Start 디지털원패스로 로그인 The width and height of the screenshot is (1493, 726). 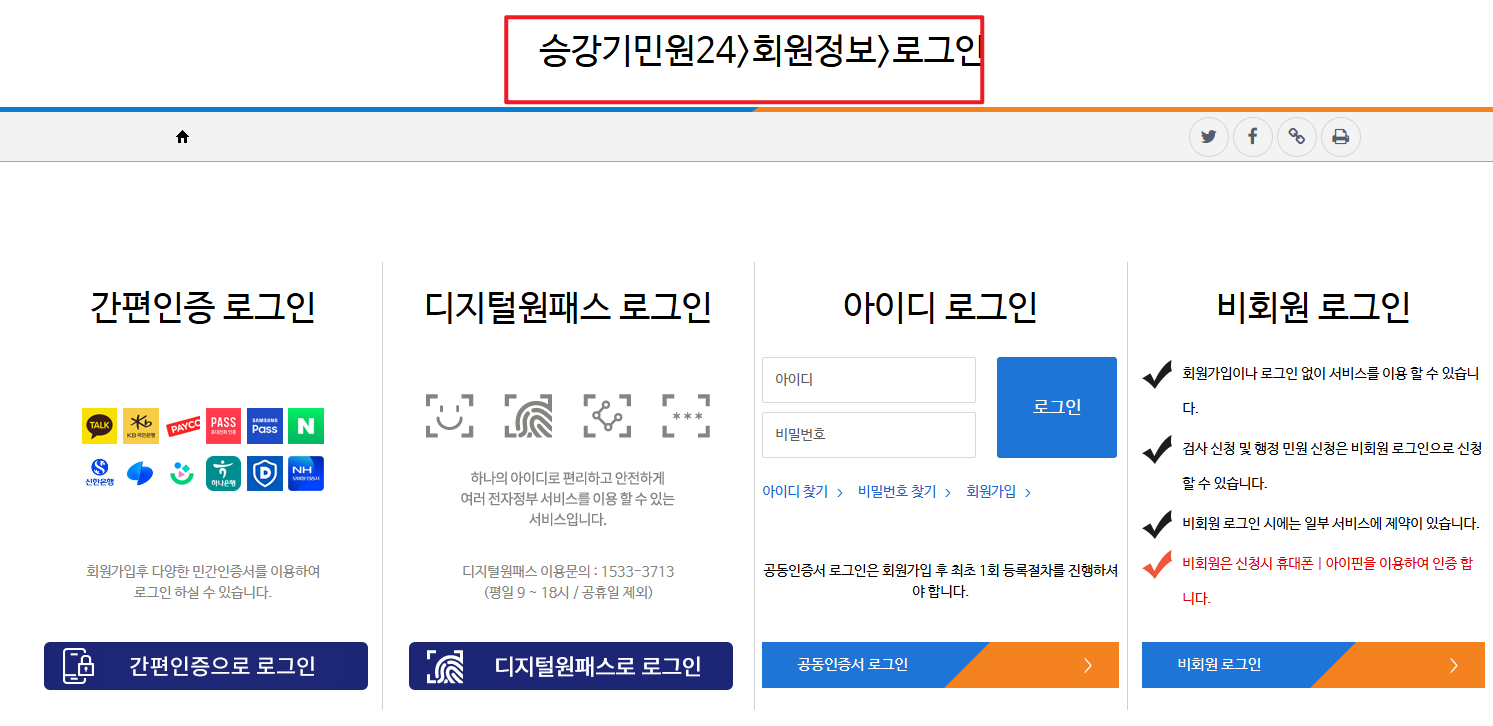(x=570, y=666)
